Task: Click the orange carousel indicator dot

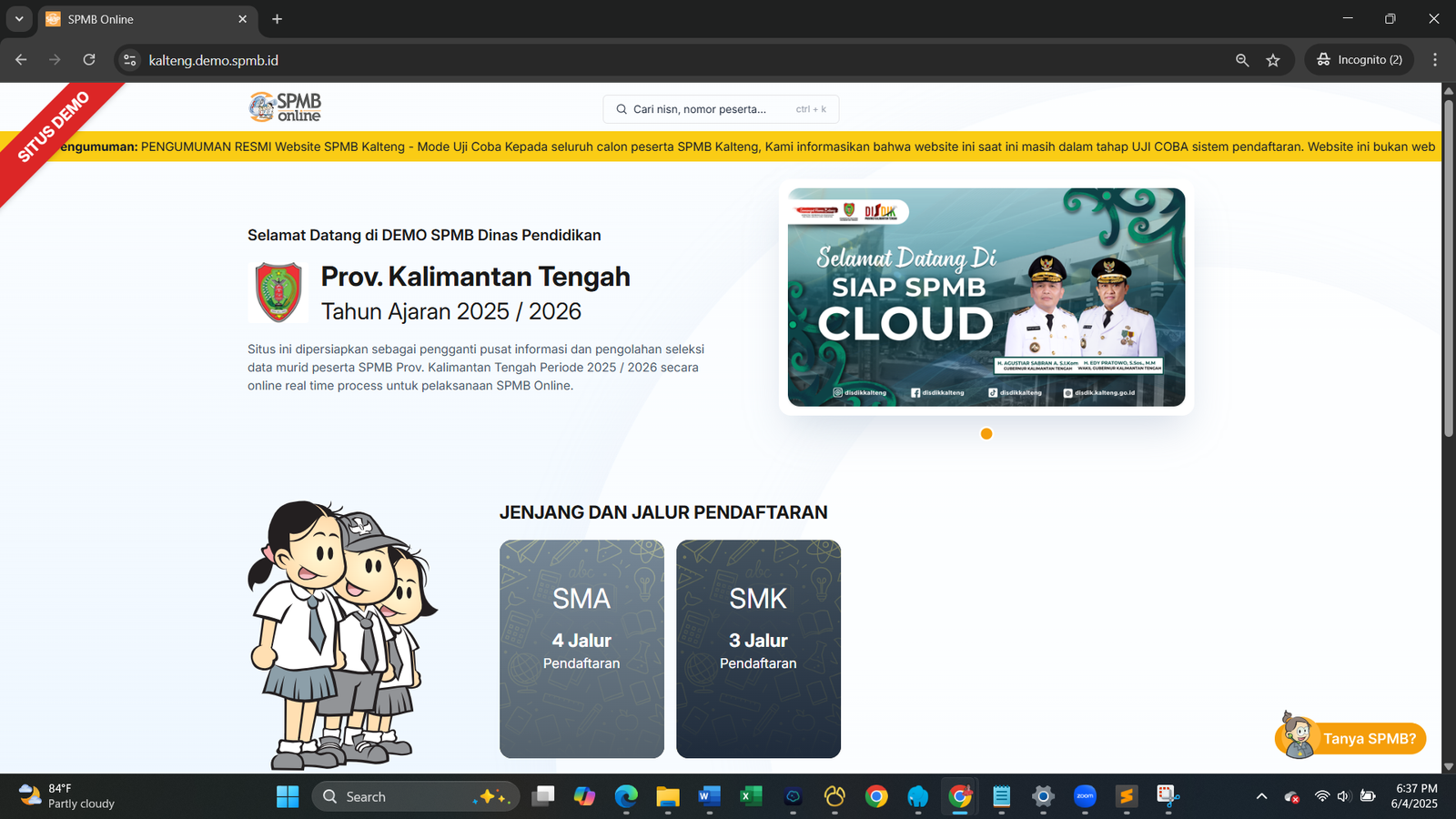Action: (986, 434)
